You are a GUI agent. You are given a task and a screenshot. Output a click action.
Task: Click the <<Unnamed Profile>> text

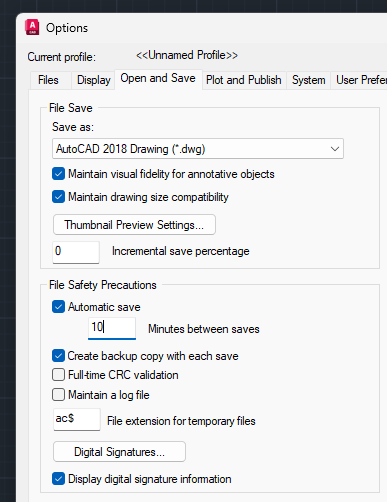pos(187,55)
